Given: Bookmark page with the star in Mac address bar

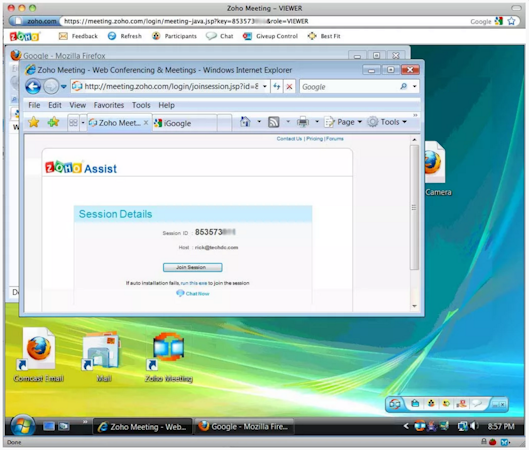Looking at the screenshot, I should [x=511, y=21].
